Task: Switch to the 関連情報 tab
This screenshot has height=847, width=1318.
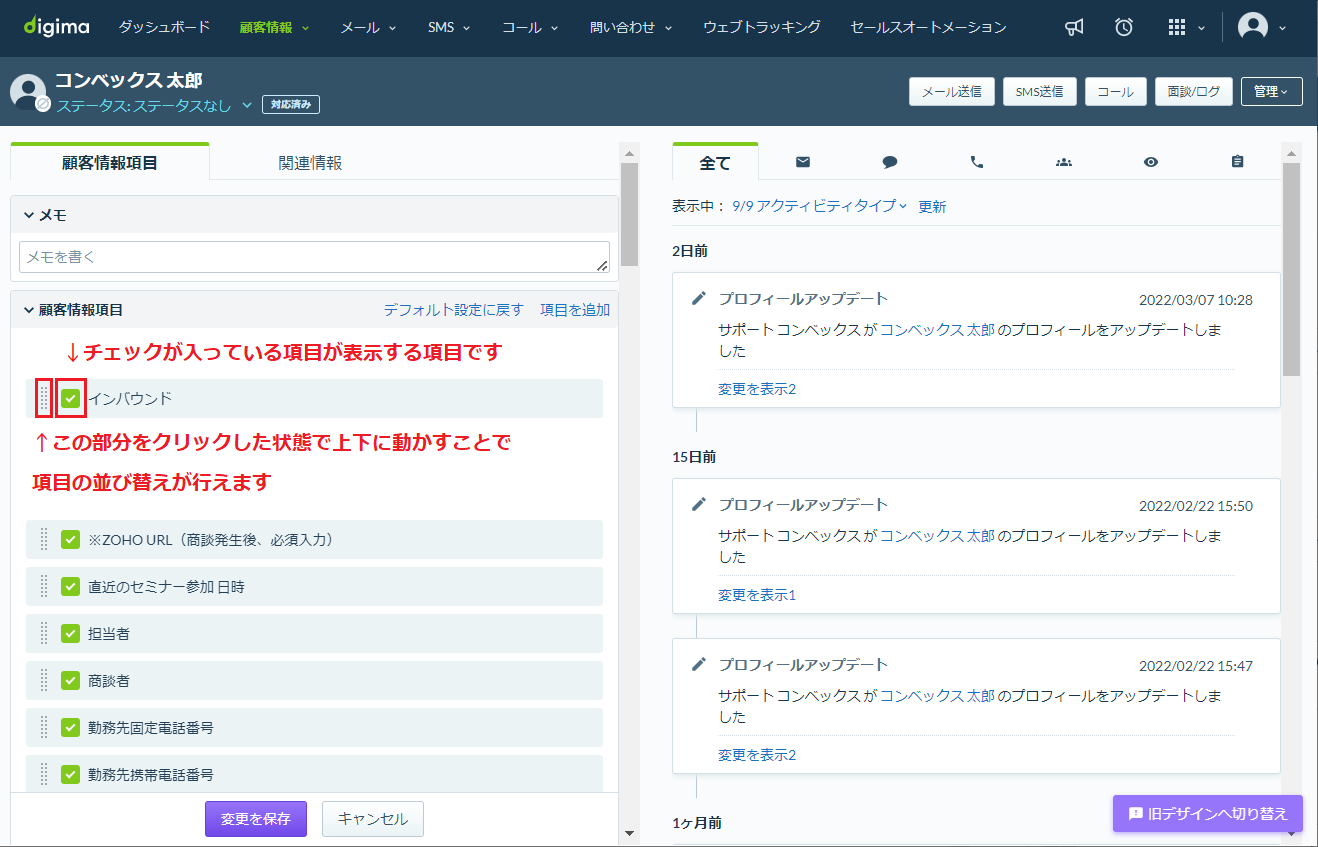Action: (x=310, y=162)
